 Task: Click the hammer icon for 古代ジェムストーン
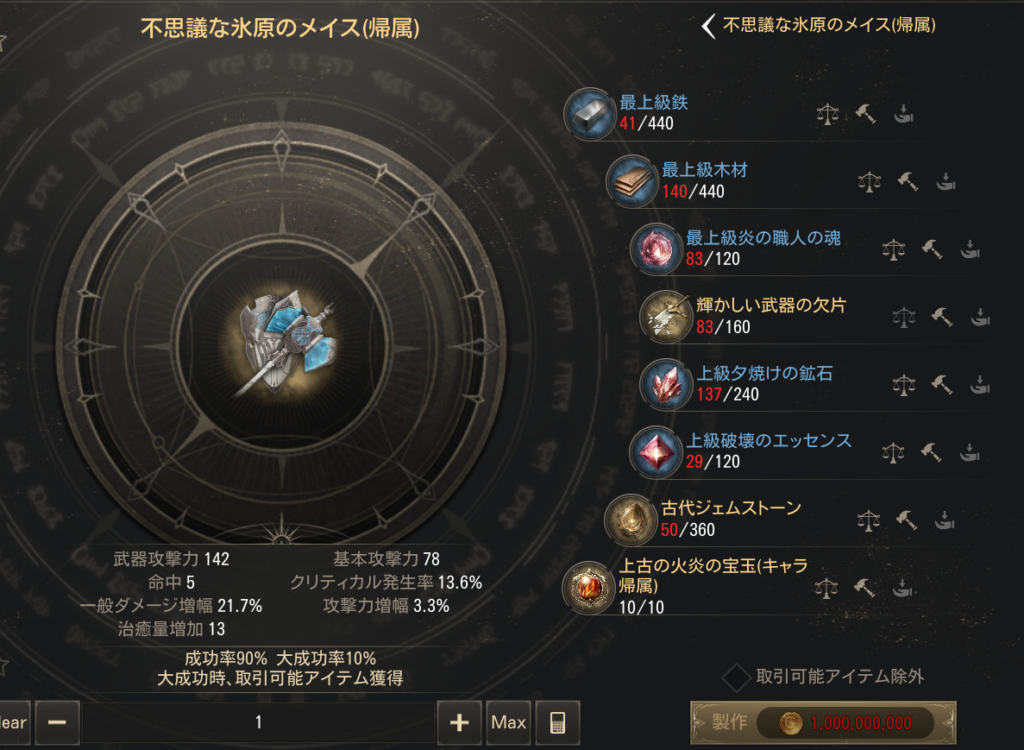(906, 520)
